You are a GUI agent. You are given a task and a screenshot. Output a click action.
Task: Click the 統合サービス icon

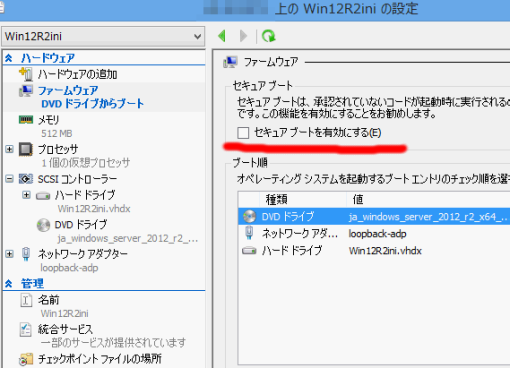(x=26, y=329)
